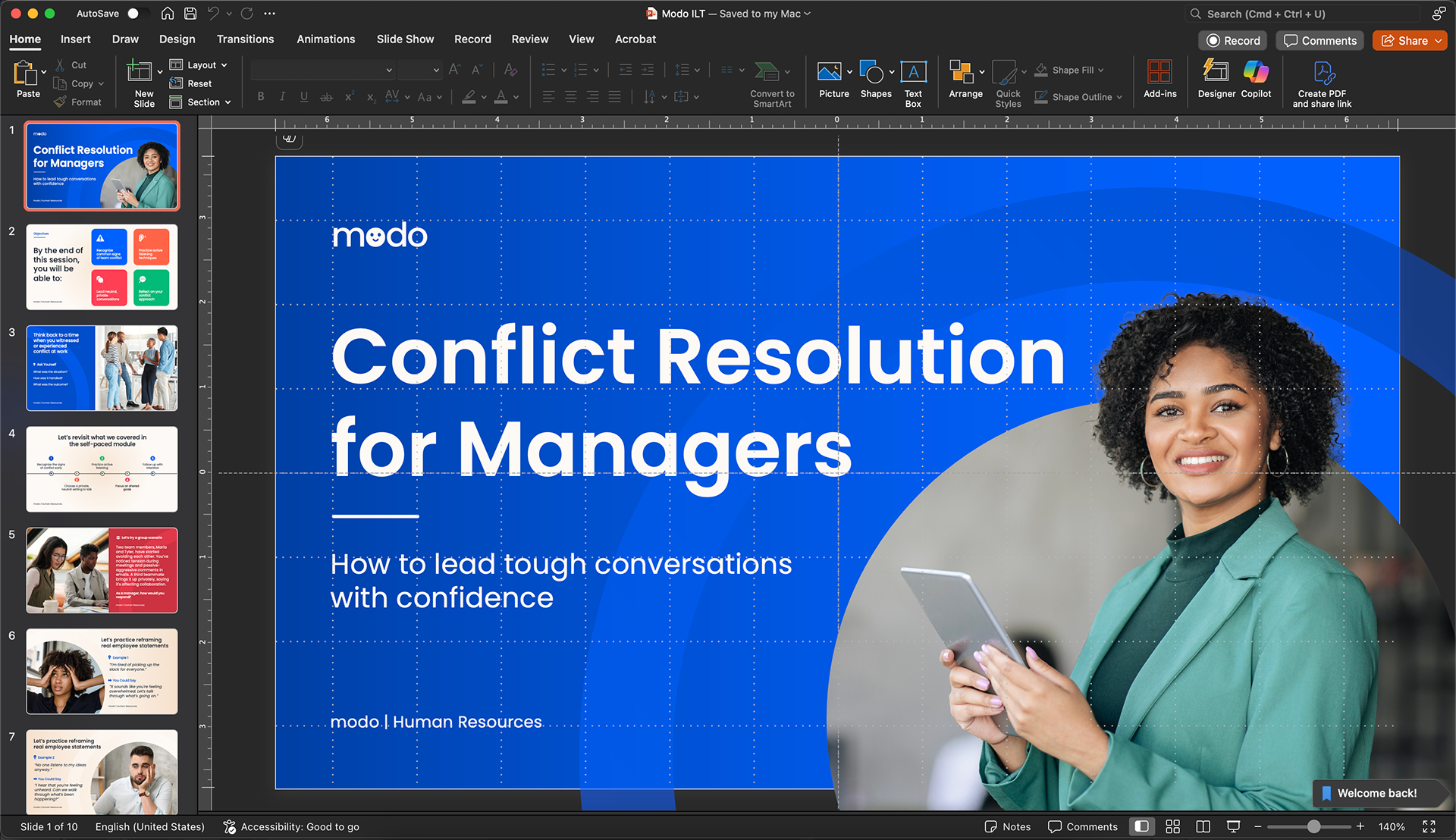The width and height of the screenshot is (1456, 840).
Task: Open the Designer pane
Action: 1216,80
